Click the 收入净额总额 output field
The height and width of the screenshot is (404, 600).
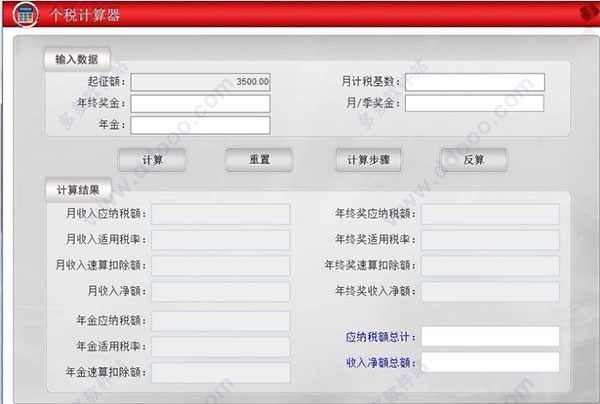pos(490,362)
